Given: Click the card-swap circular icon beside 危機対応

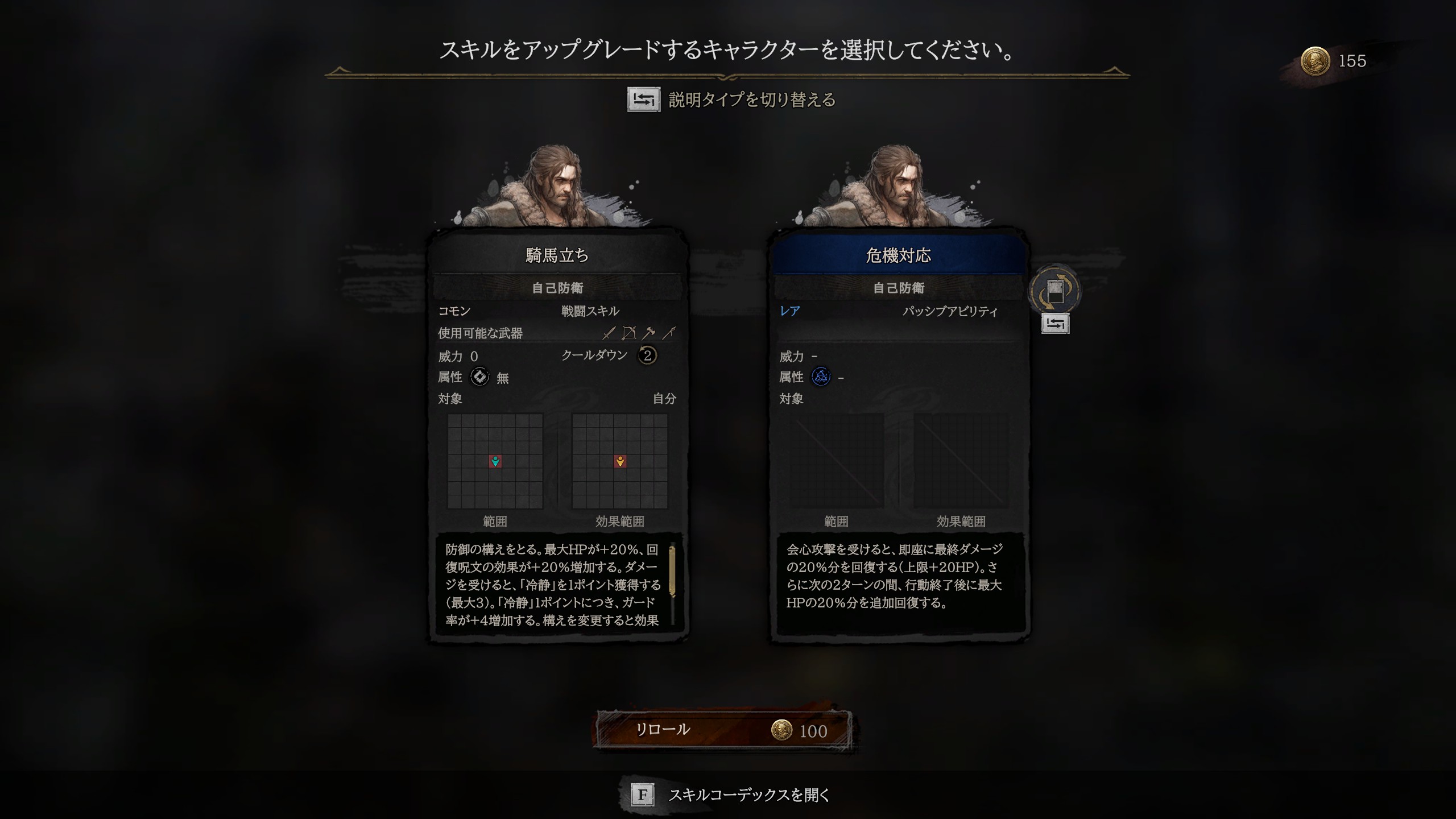Looking at the screenshot, I should pyautogui.click(x=1055, y=291).
